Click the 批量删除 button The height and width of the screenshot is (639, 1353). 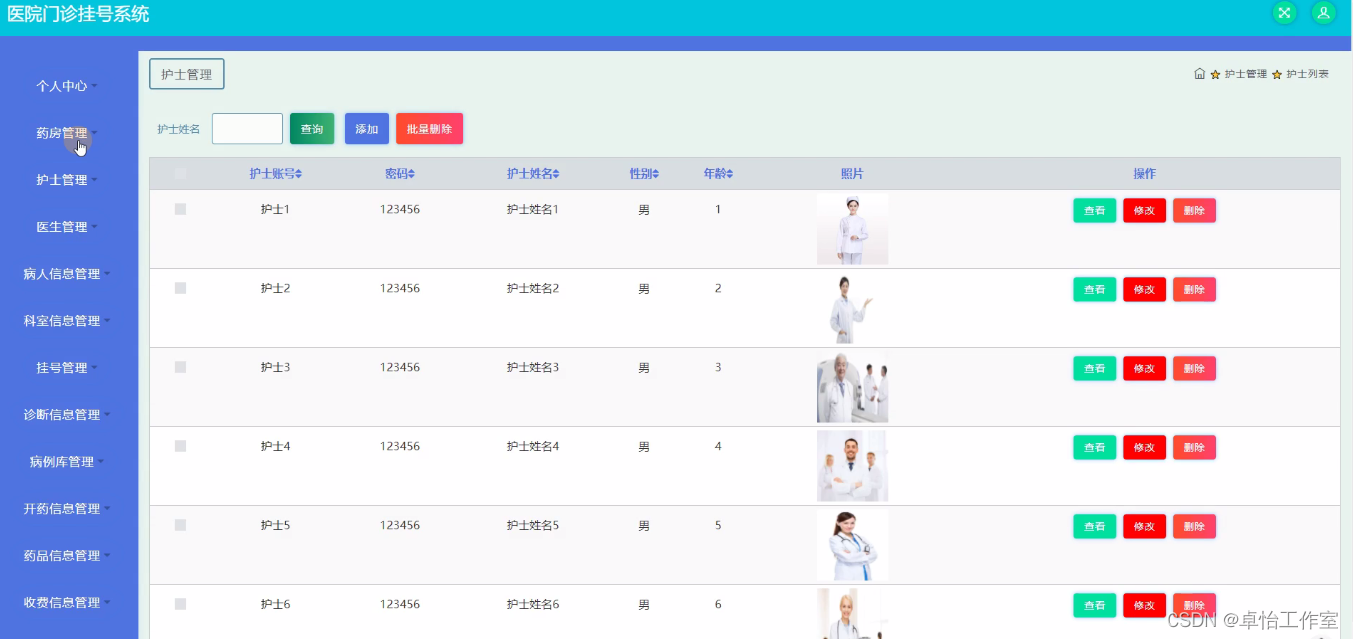coord(429,129)
